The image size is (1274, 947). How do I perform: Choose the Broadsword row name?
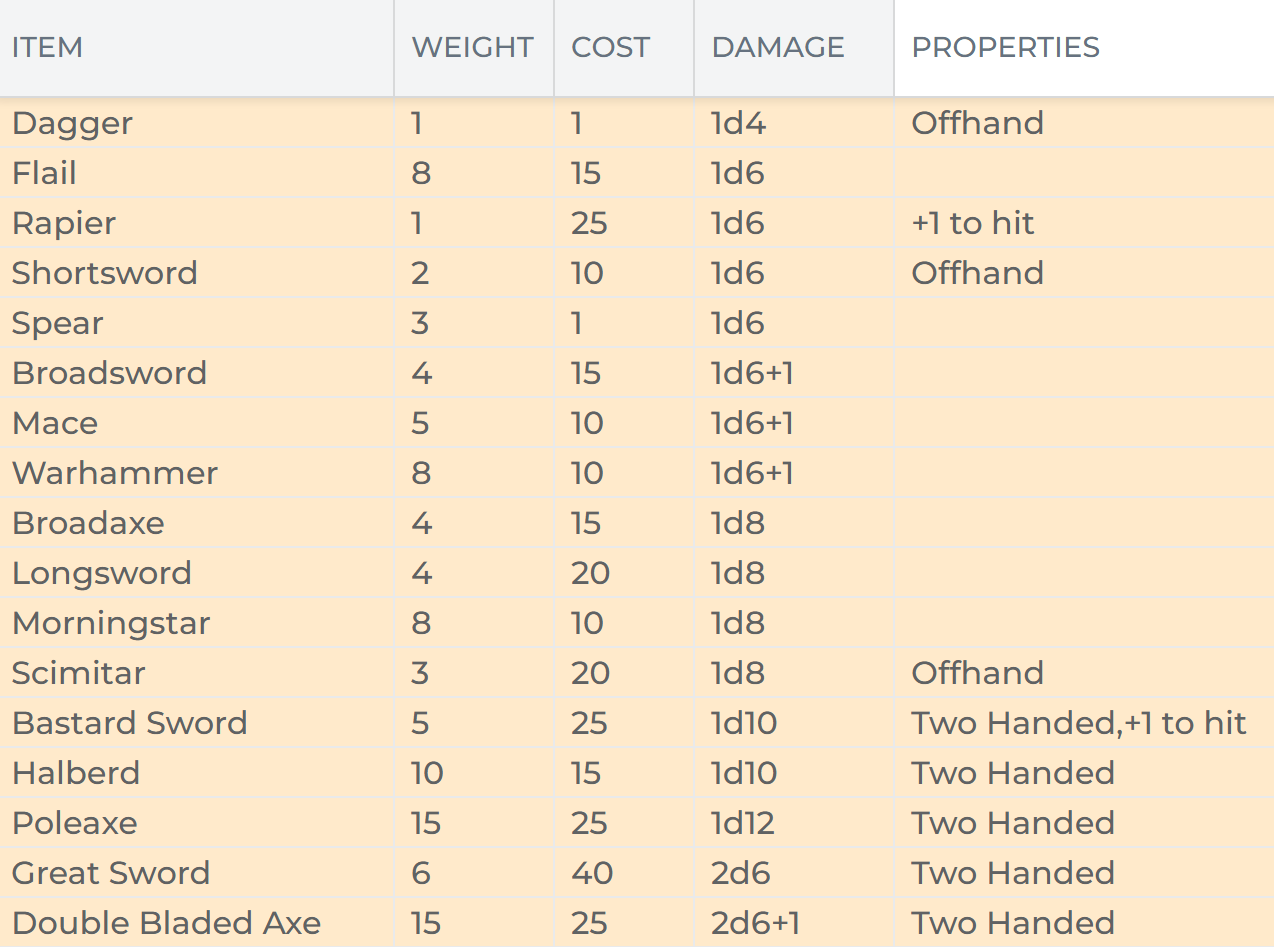[109, 373]
